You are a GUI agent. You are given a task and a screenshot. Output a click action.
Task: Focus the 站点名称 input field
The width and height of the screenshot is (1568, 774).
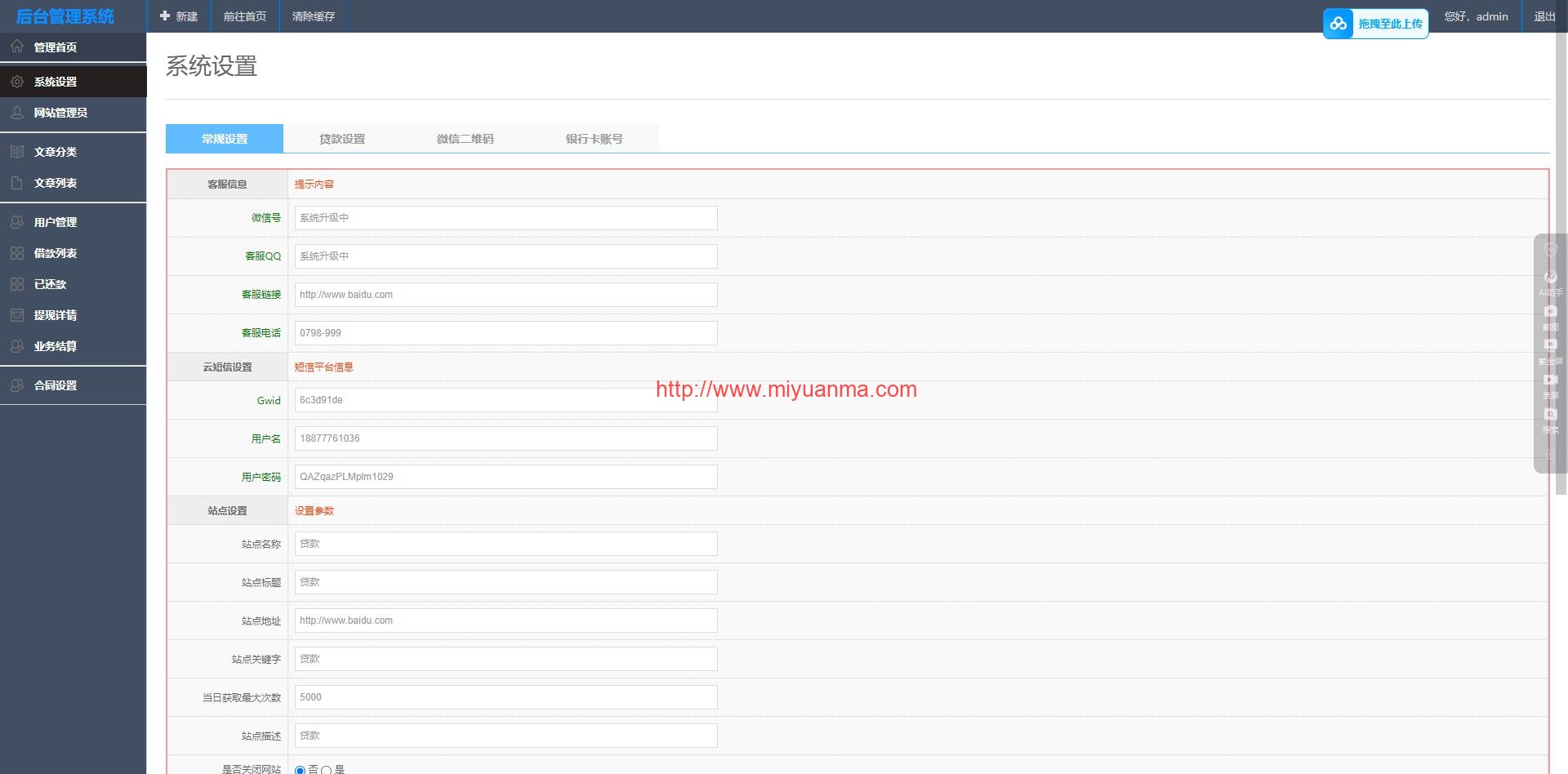[x=506, y=544]
